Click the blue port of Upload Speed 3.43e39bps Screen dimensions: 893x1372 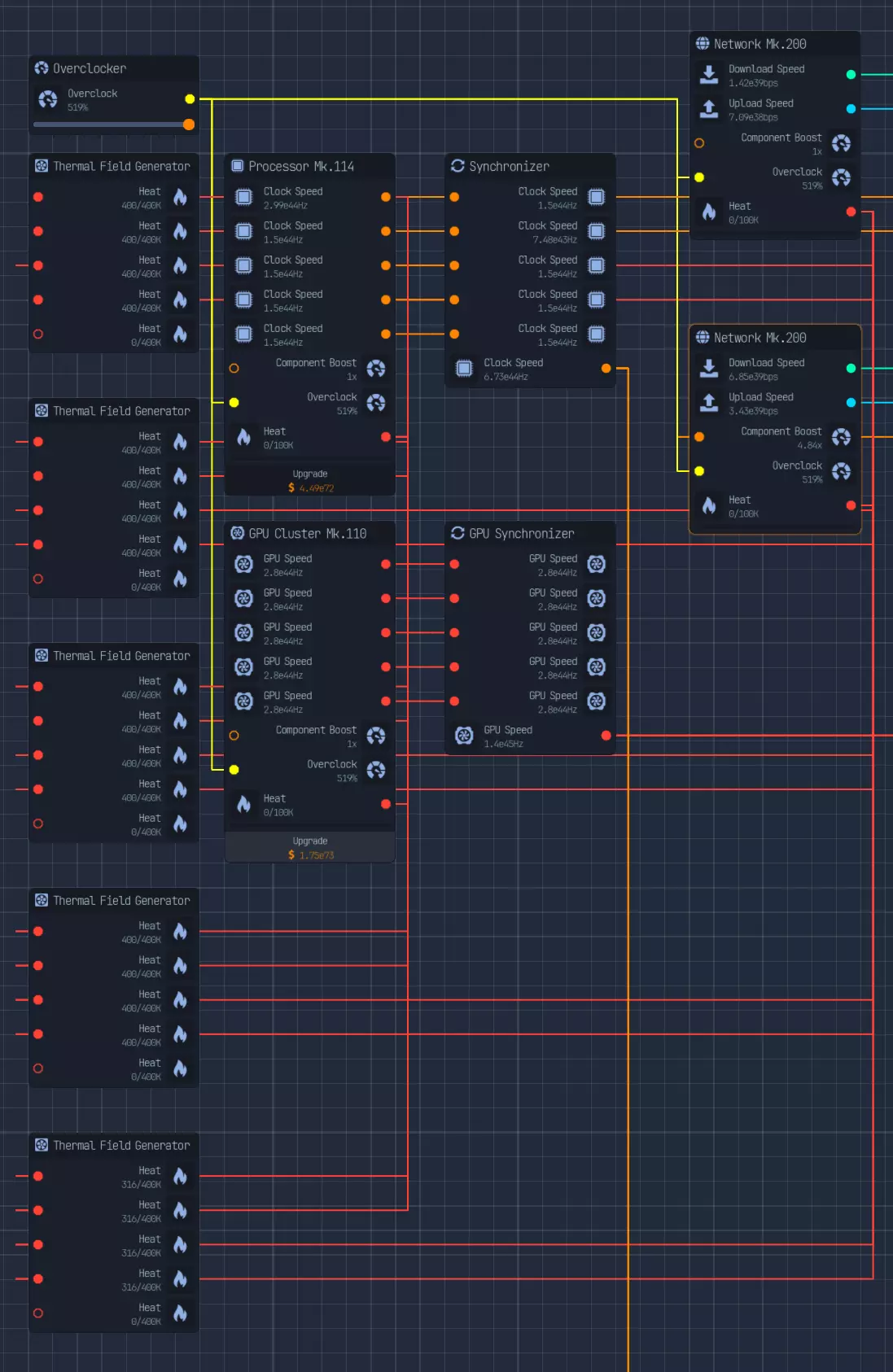[851, 403]
